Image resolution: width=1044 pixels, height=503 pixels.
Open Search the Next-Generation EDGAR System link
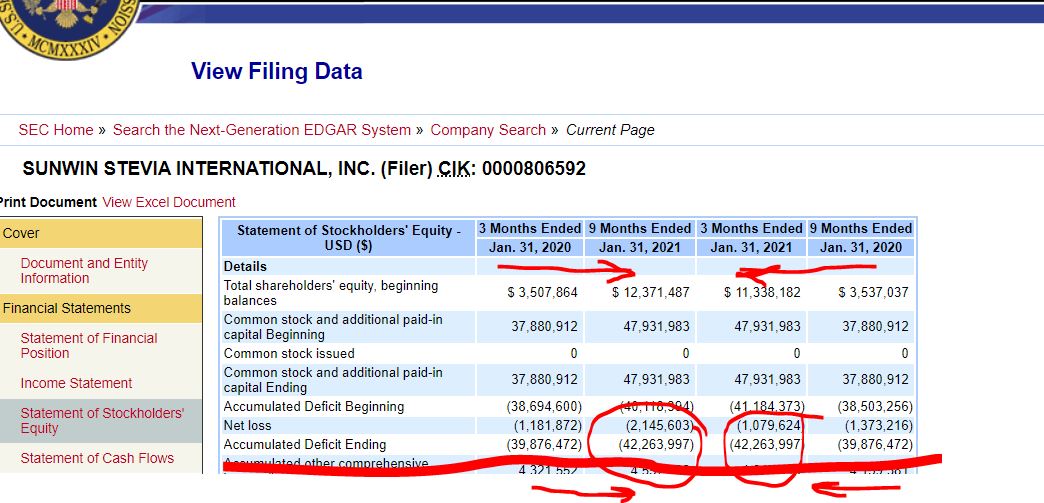[262, 130]
